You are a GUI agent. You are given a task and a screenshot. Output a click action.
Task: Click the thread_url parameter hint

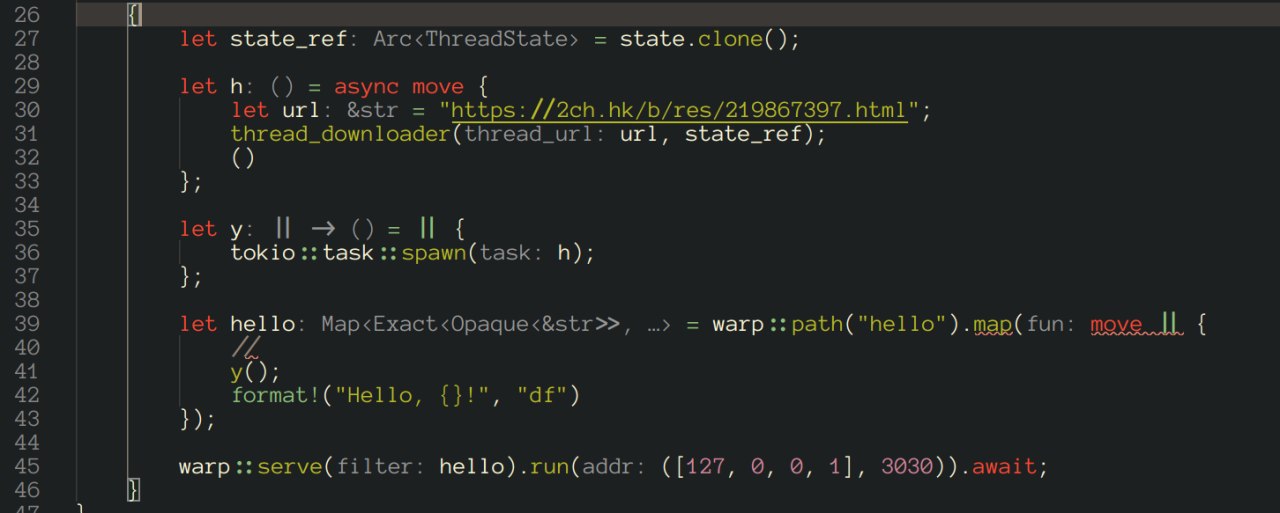coord(536,134)
